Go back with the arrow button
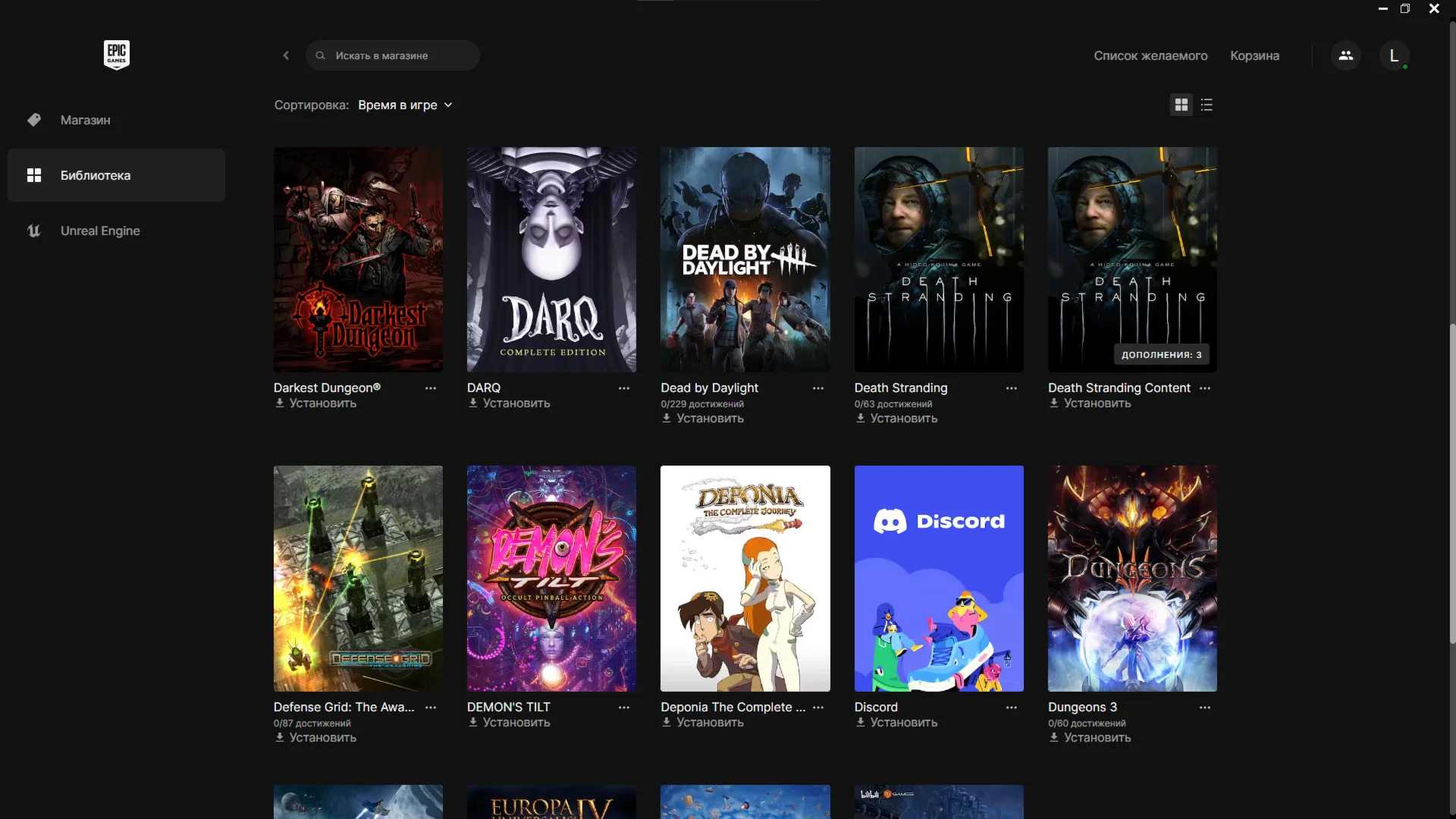Image resolution: width=1456 pixels, height=819 pixels. pyautogui.click(x=286, y=55)
